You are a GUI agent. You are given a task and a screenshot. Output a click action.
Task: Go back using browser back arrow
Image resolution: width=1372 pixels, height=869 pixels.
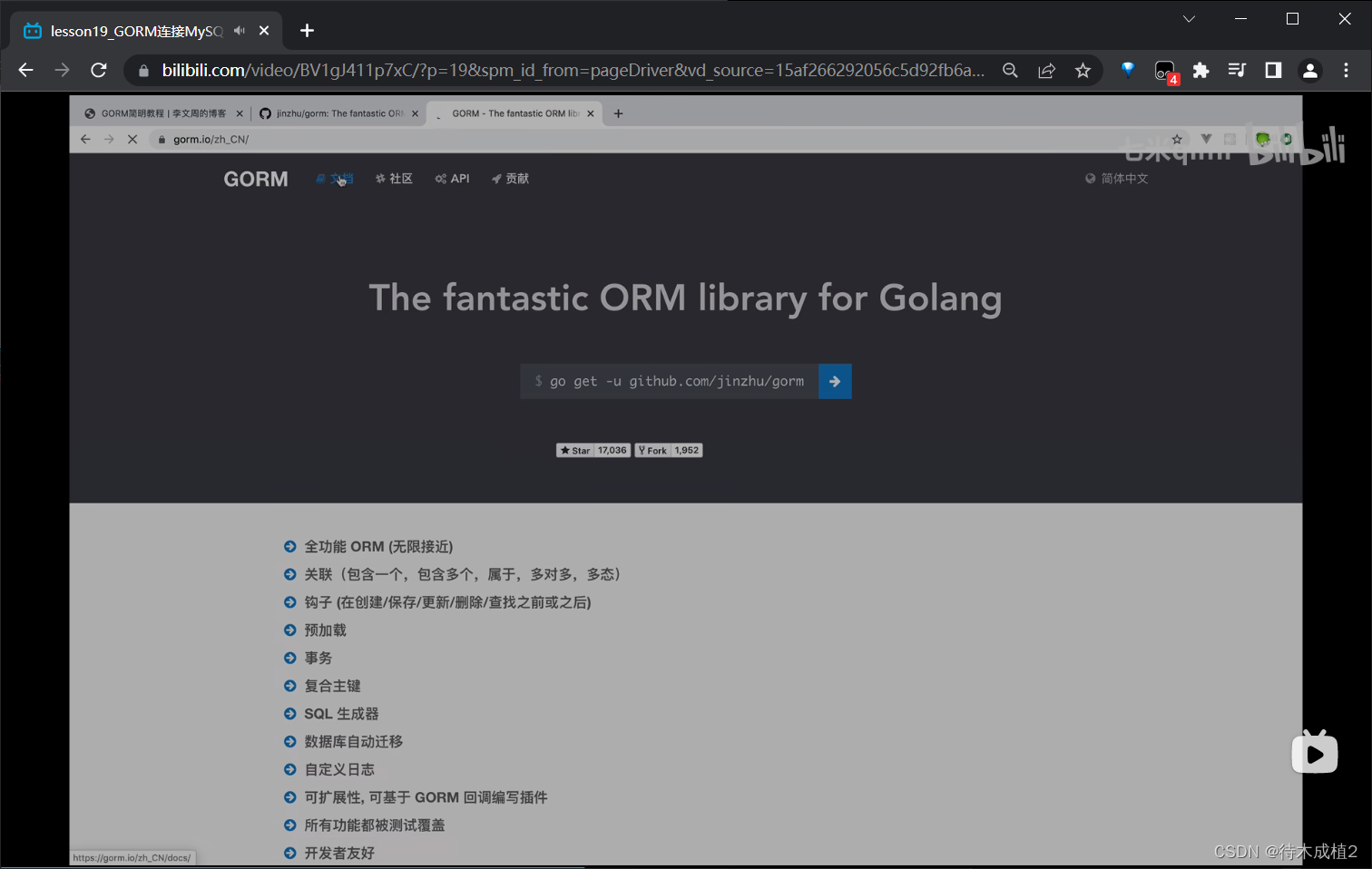click(x=25, y=70)
